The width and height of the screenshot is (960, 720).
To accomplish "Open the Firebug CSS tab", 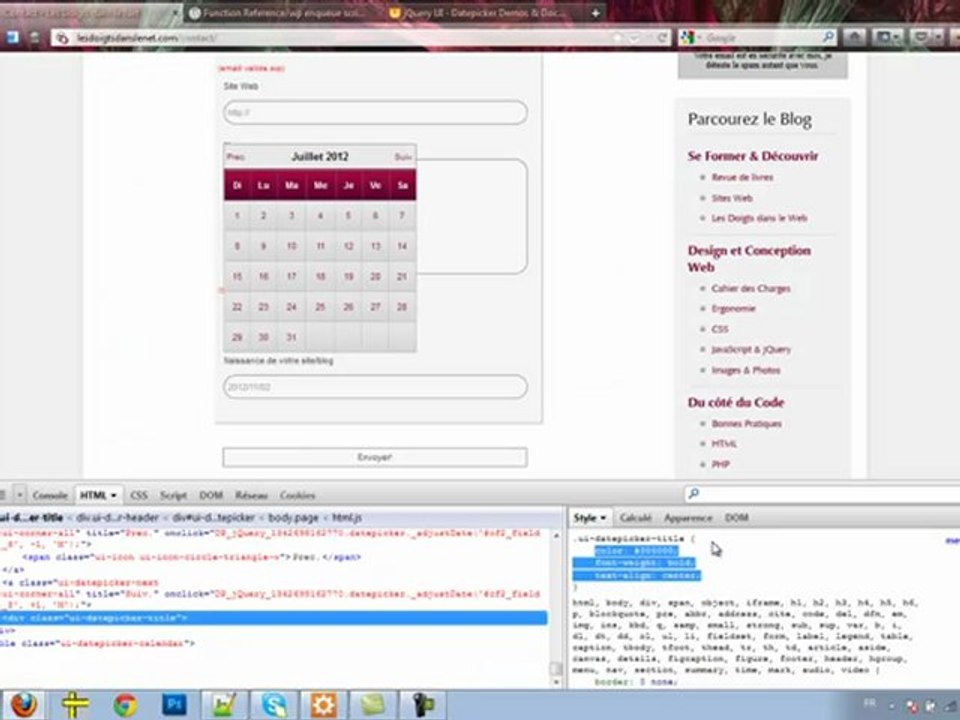I will pos(139,495).
